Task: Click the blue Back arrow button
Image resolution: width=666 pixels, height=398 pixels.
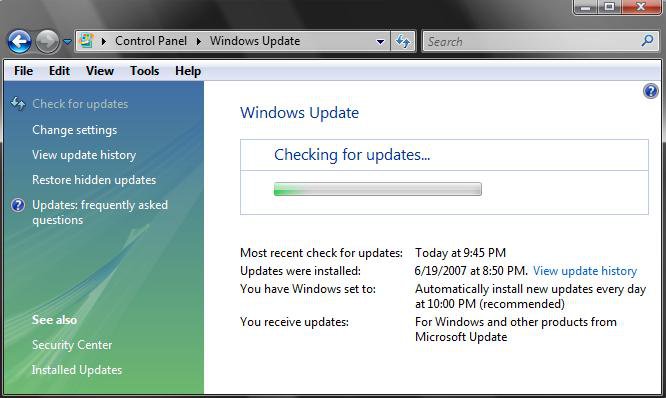Action: [19, 42]
